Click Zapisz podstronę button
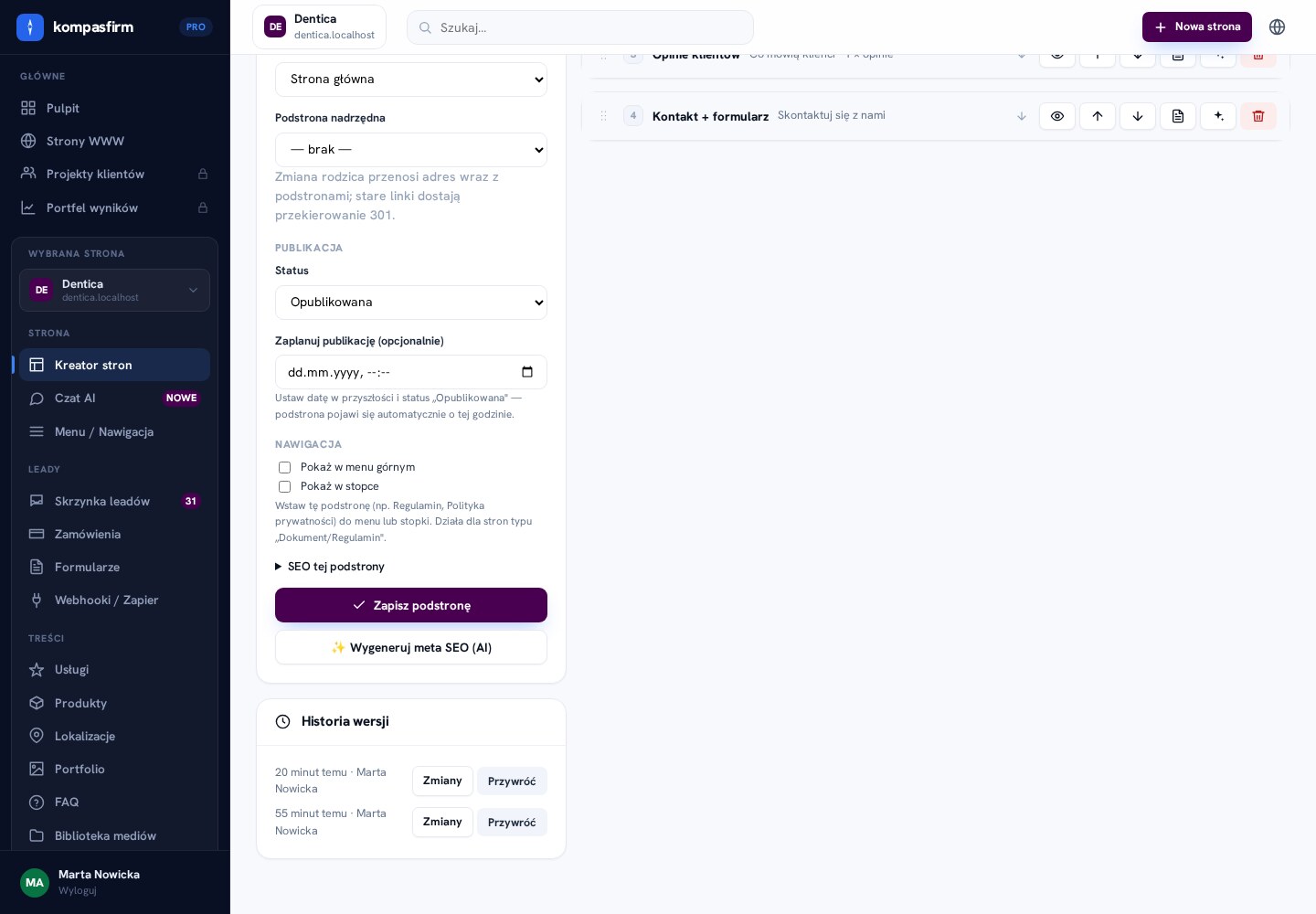Screen dimensions: 1316x914 (411, 605)
